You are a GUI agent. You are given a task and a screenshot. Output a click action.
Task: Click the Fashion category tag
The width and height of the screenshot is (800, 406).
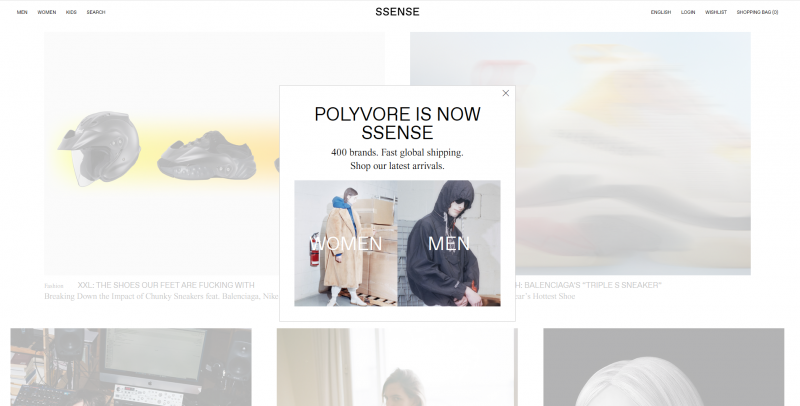(54, 286)
